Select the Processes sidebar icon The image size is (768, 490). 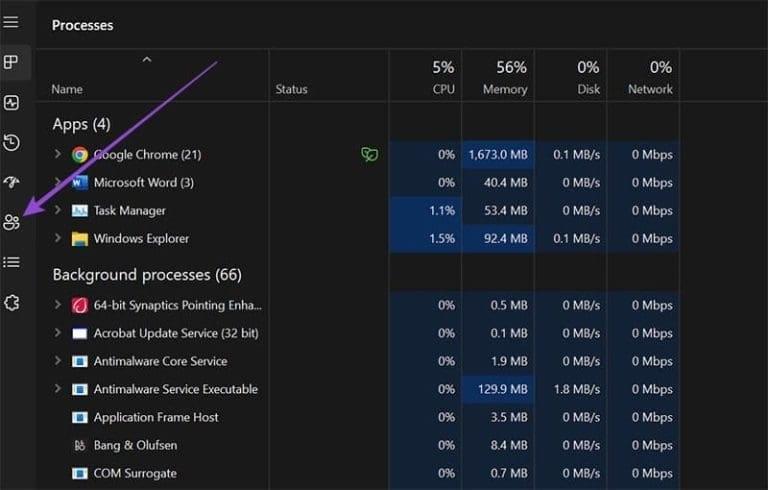[x=11, y=62]
